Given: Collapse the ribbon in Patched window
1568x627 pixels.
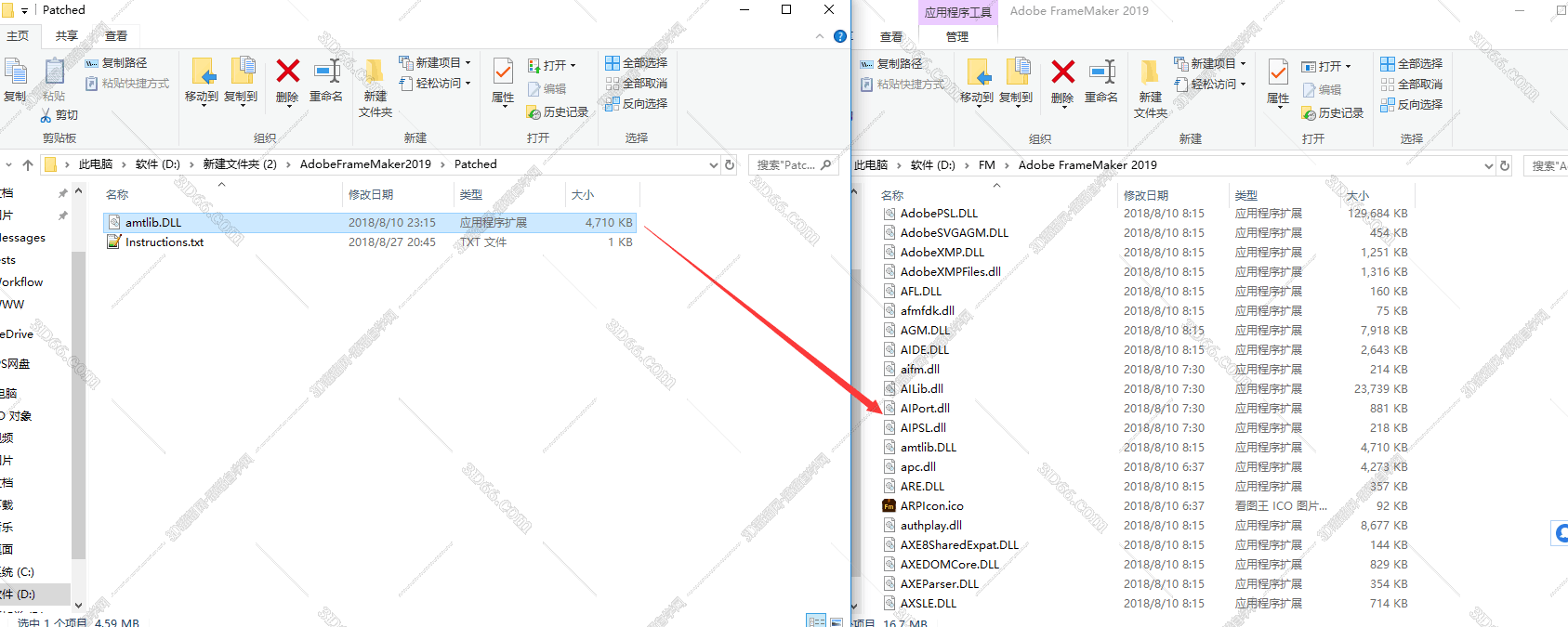Looking at the screenshot, I should [820, 36].
